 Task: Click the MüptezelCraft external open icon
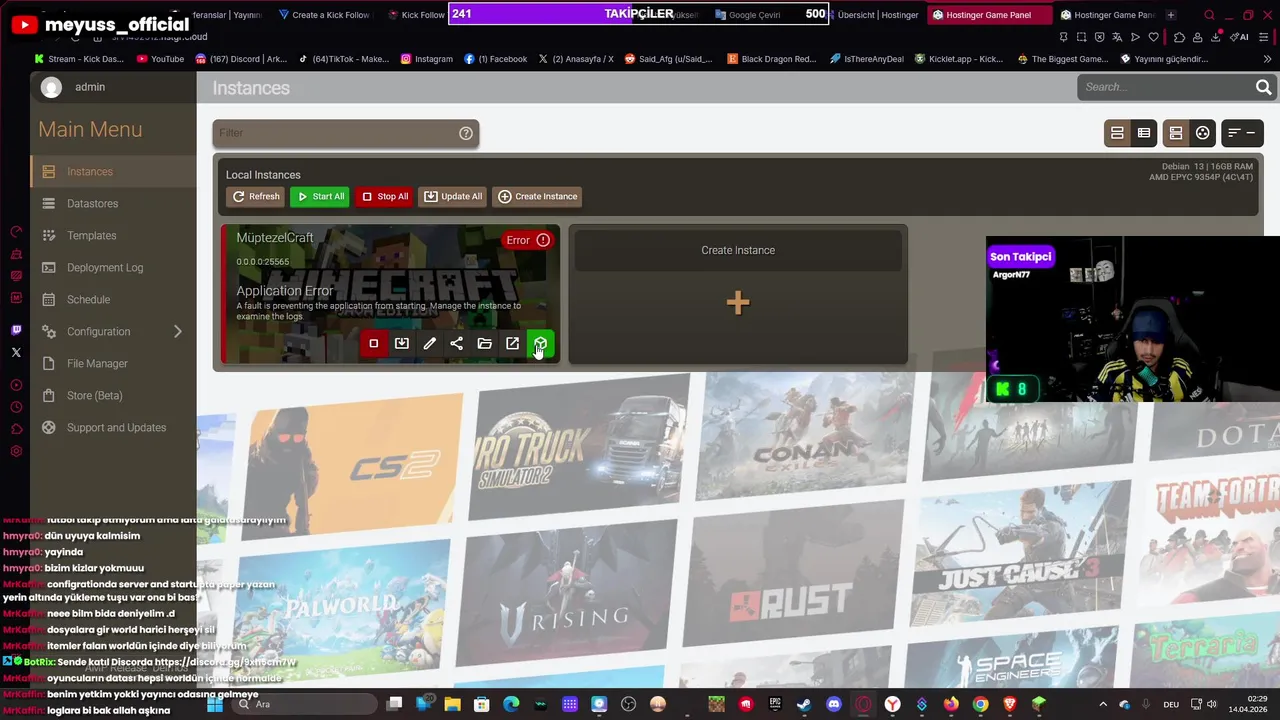(x=513, y=344)
